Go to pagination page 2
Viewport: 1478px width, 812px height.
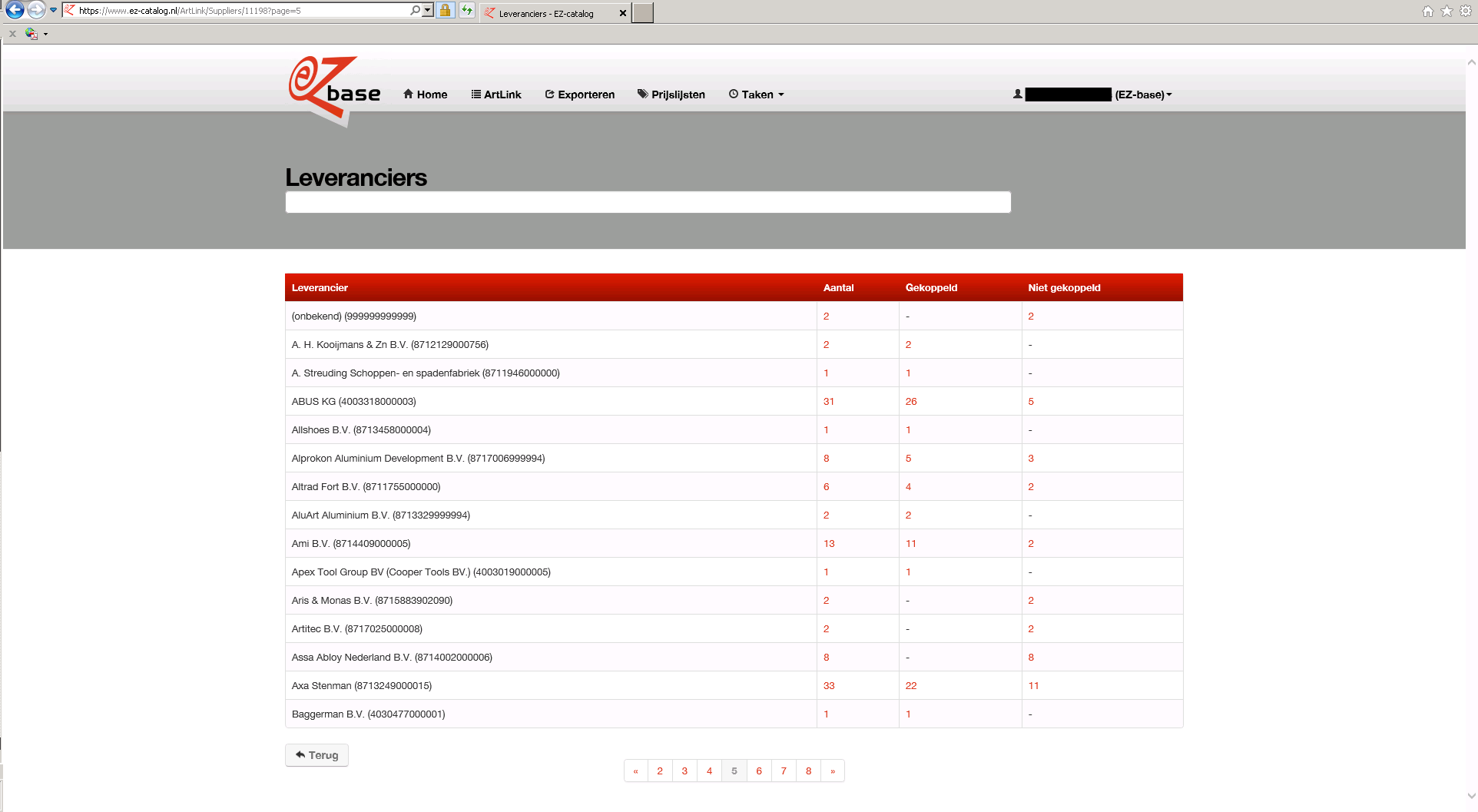[x=660, y=771]
